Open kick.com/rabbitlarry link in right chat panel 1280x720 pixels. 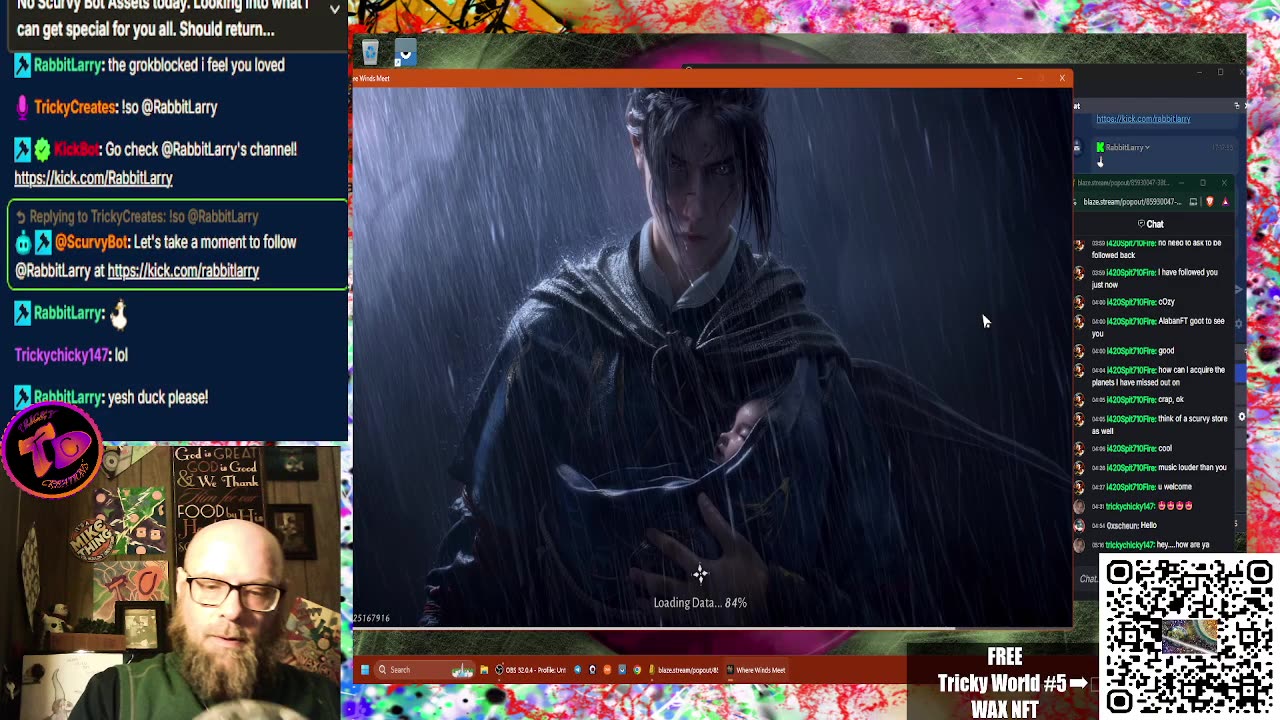point(1143,119)
